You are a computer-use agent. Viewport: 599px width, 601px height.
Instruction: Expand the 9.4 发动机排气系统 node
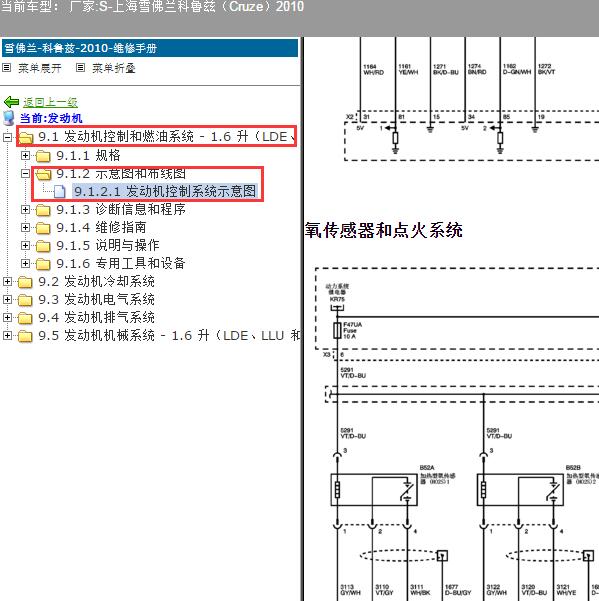coord(7,317)
